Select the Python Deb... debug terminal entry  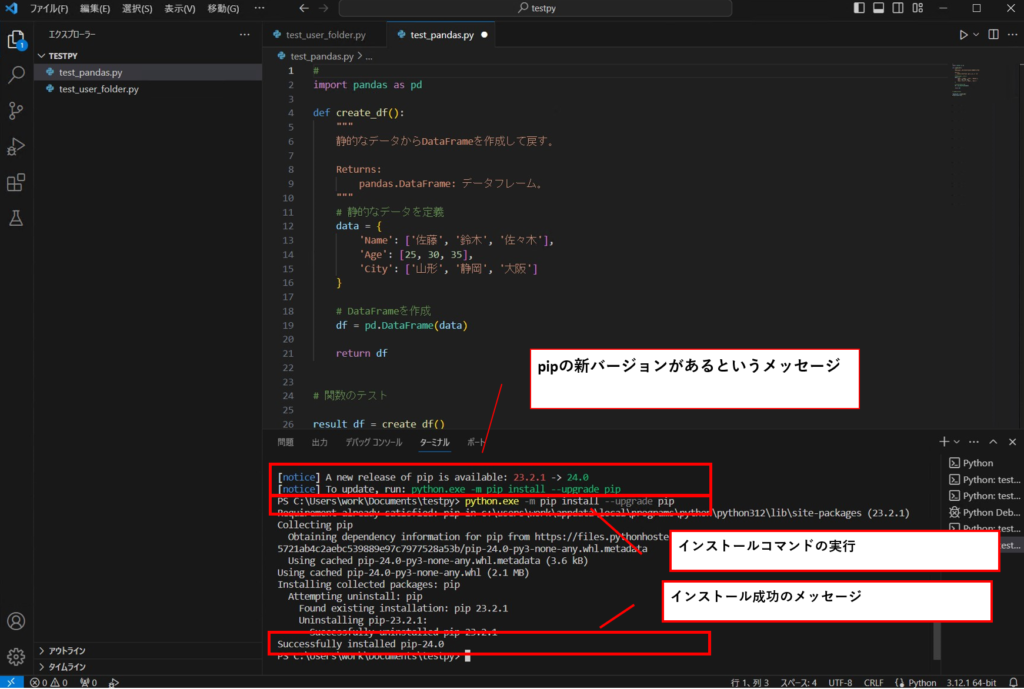[984, 513]
